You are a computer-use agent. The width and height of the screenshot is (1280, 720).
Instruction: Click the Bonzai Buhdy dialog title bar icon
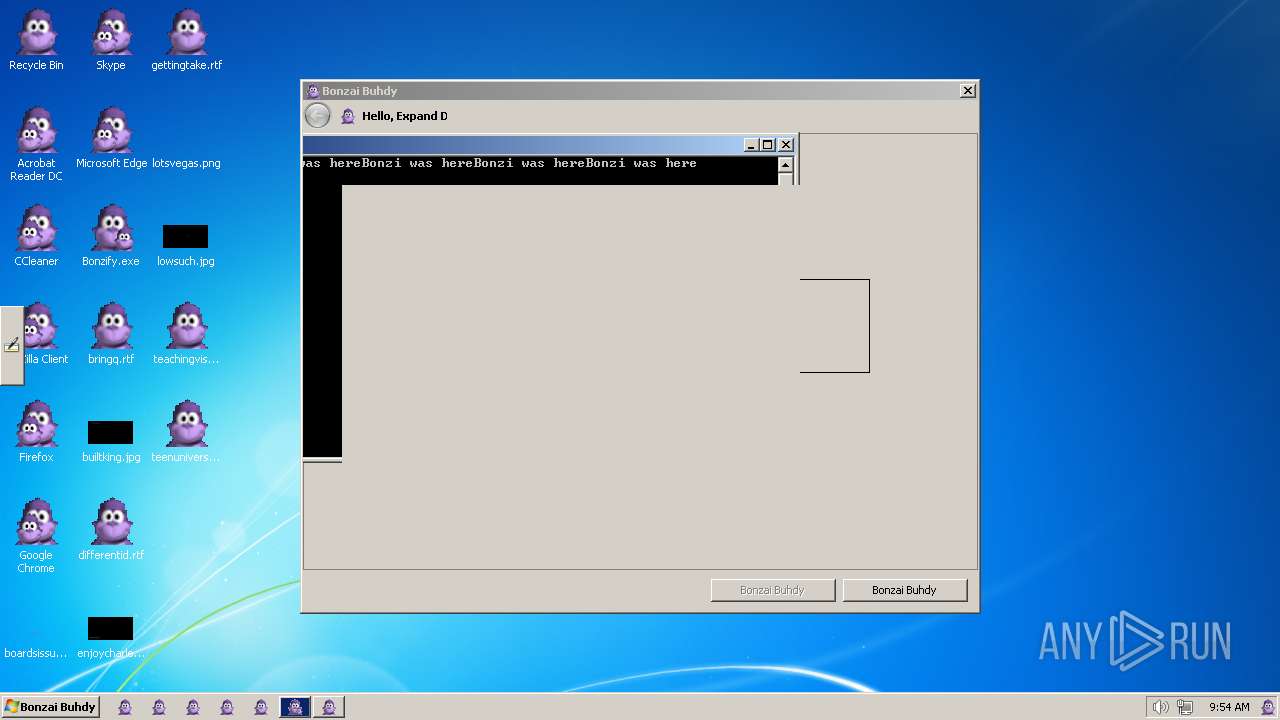point(313,91)
